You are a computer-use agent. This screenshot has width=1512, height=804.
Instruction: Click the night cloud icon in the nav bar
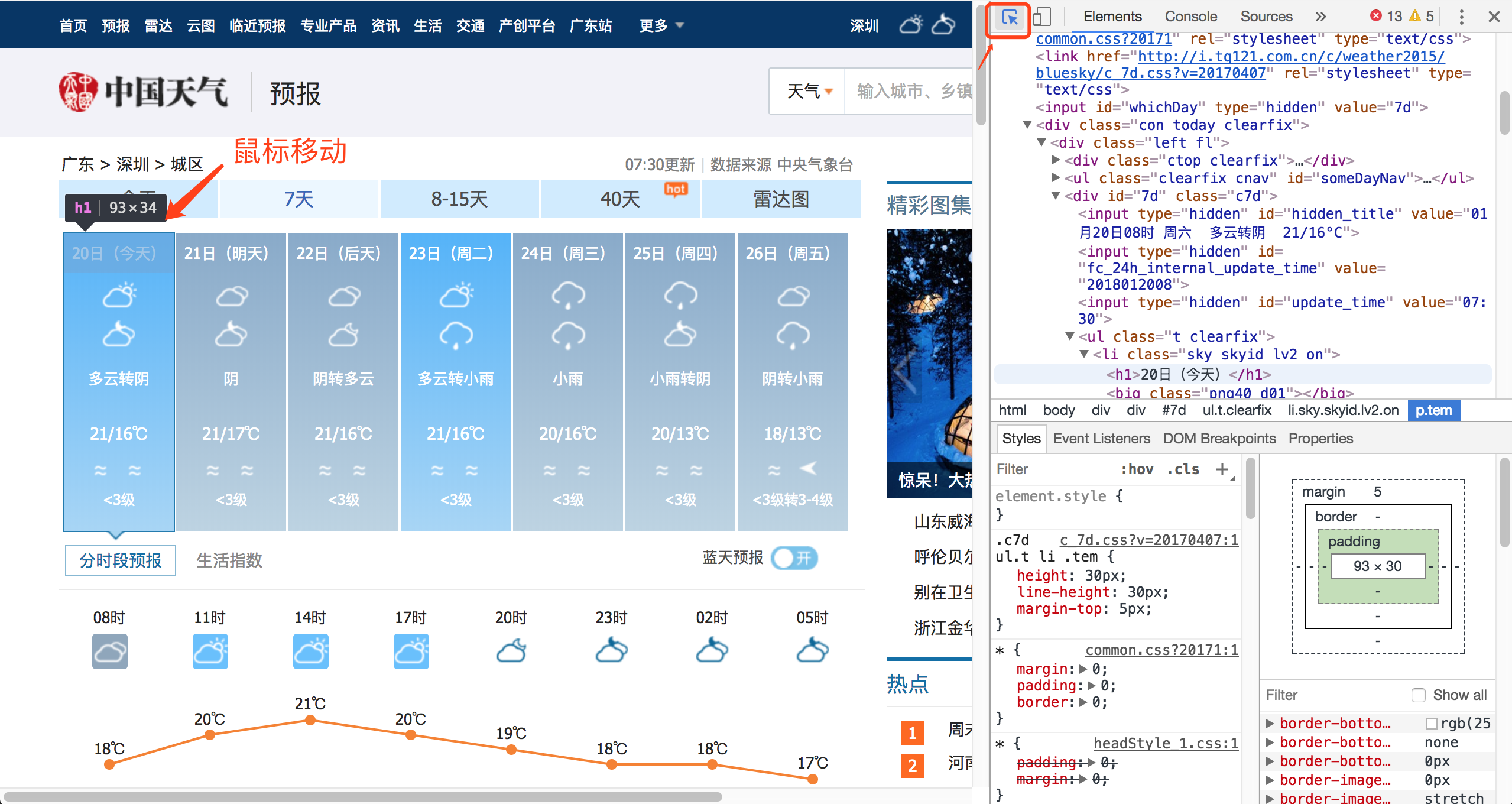click(943, 25)
